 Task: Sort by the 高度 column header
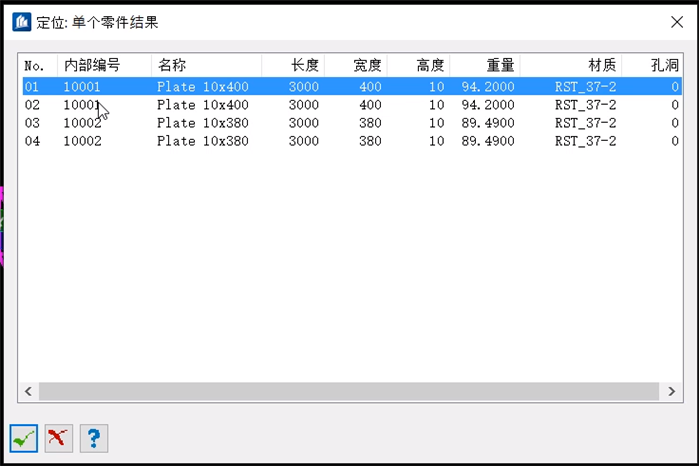coord(430,66)
